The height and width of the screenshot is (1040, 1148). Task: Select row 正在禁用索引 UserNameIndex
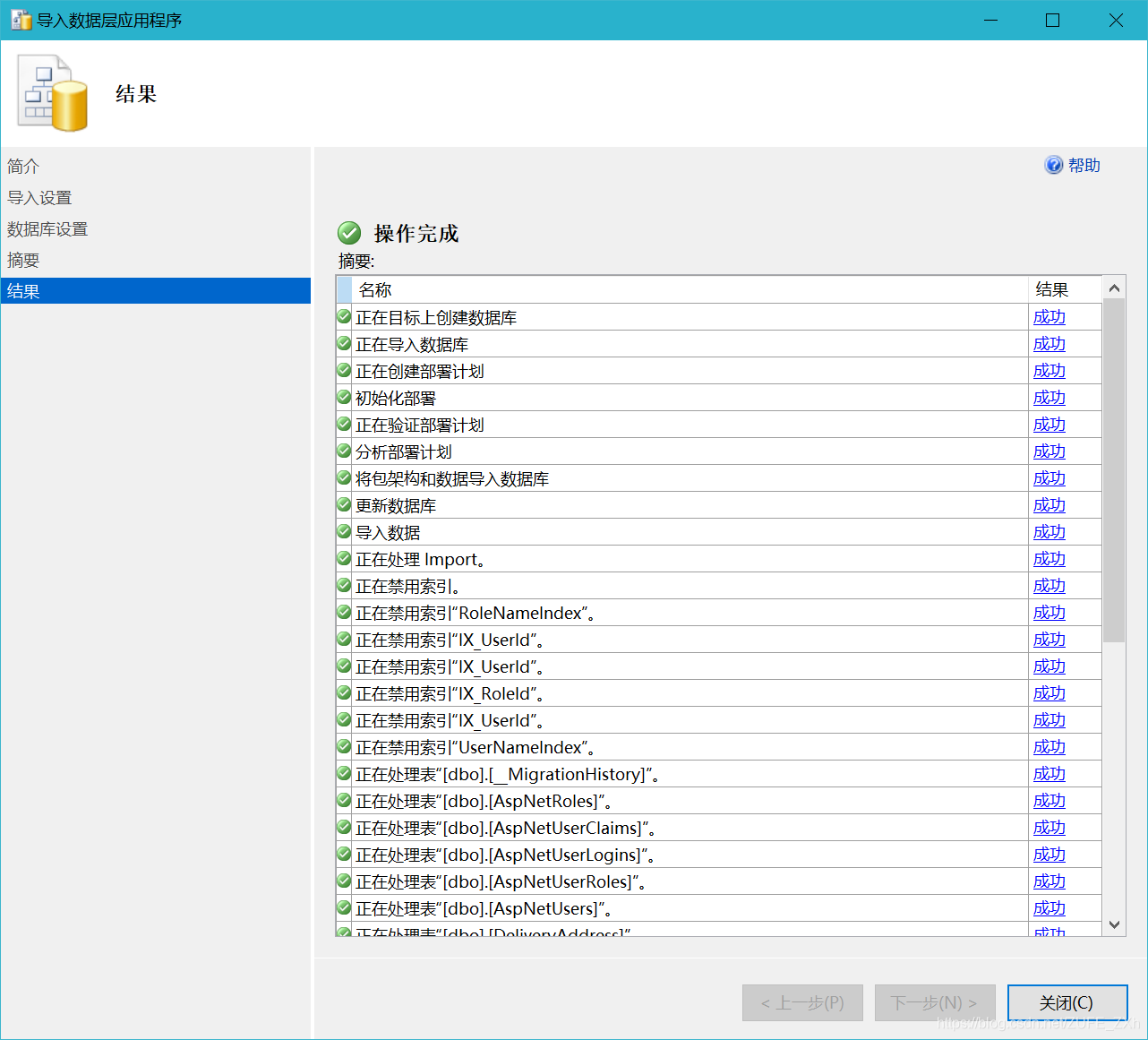click(719, 747)
